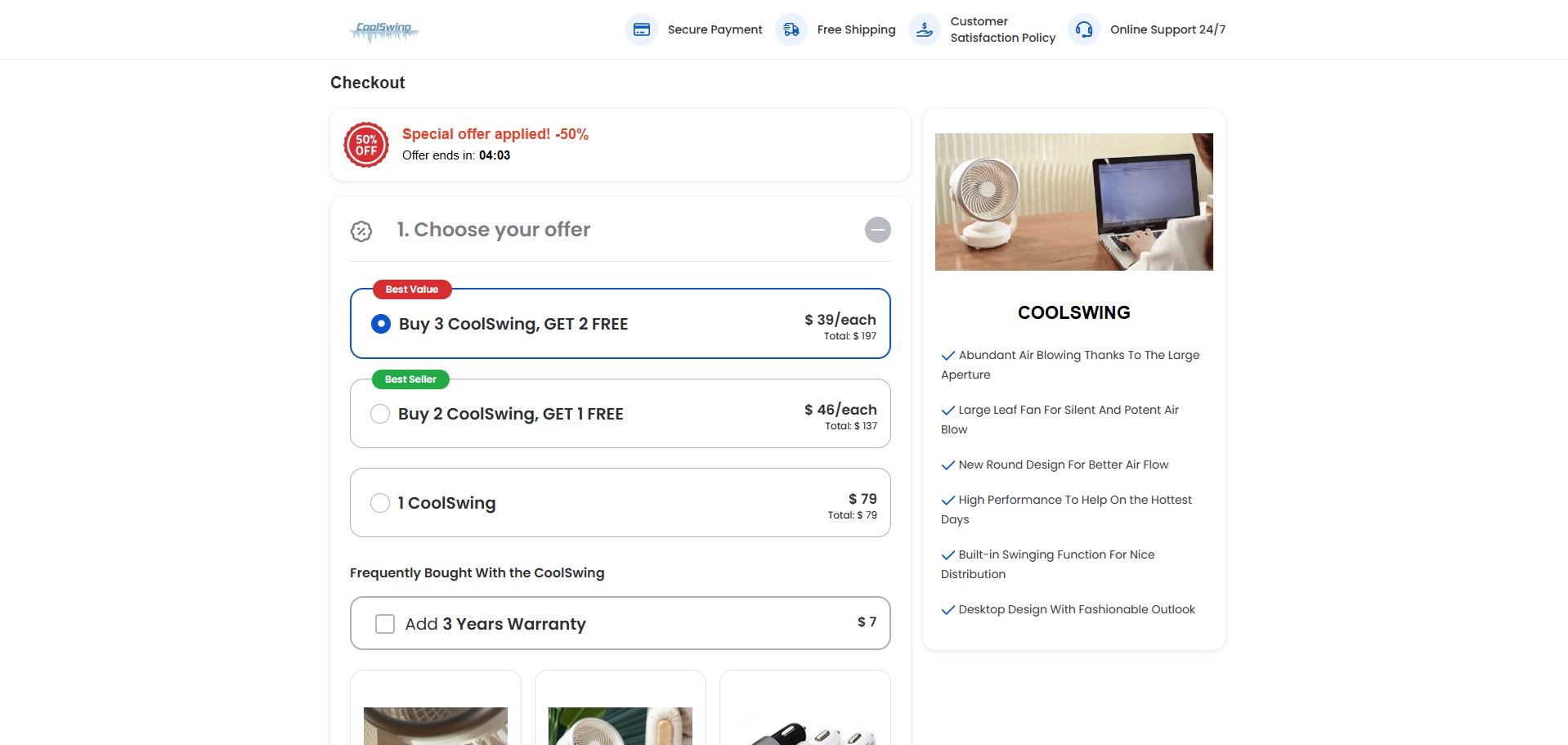
Task: Click the Choose your offer heading
Action: tap(494, 230)
